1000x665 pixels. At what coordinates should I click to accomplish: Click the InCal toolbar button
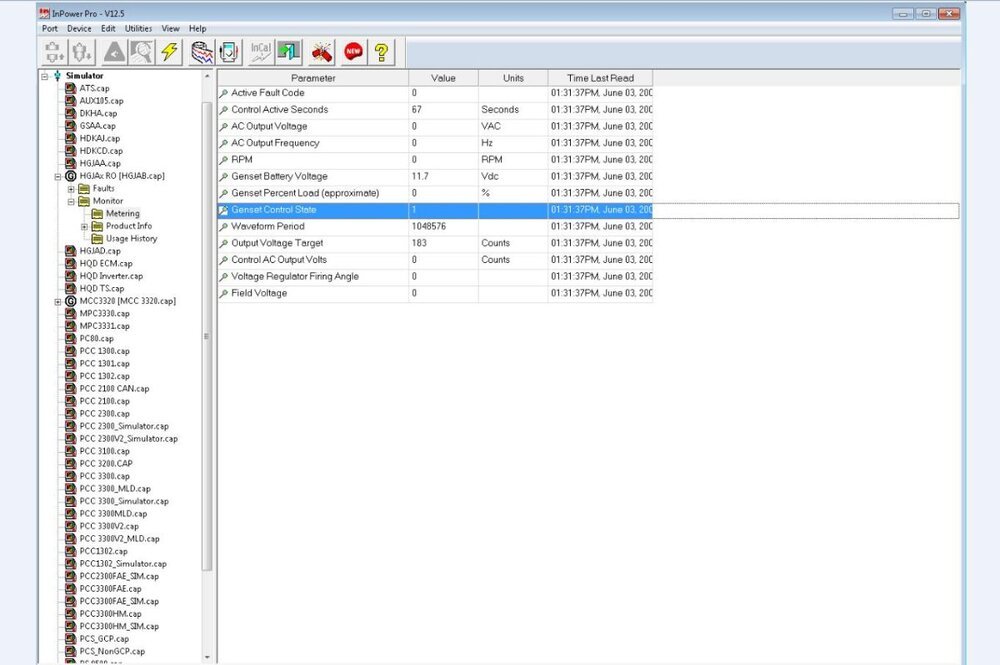coord(261,52)
